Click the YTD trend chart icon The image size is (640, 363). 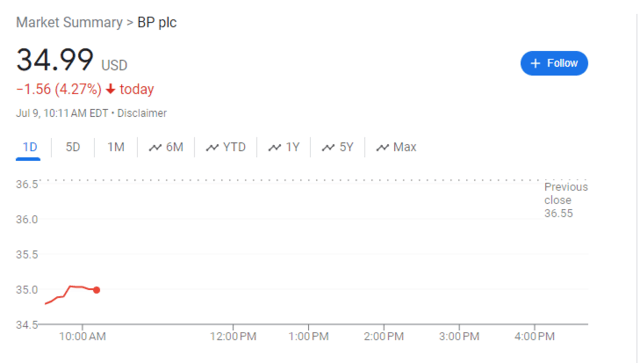coord(212,147)
